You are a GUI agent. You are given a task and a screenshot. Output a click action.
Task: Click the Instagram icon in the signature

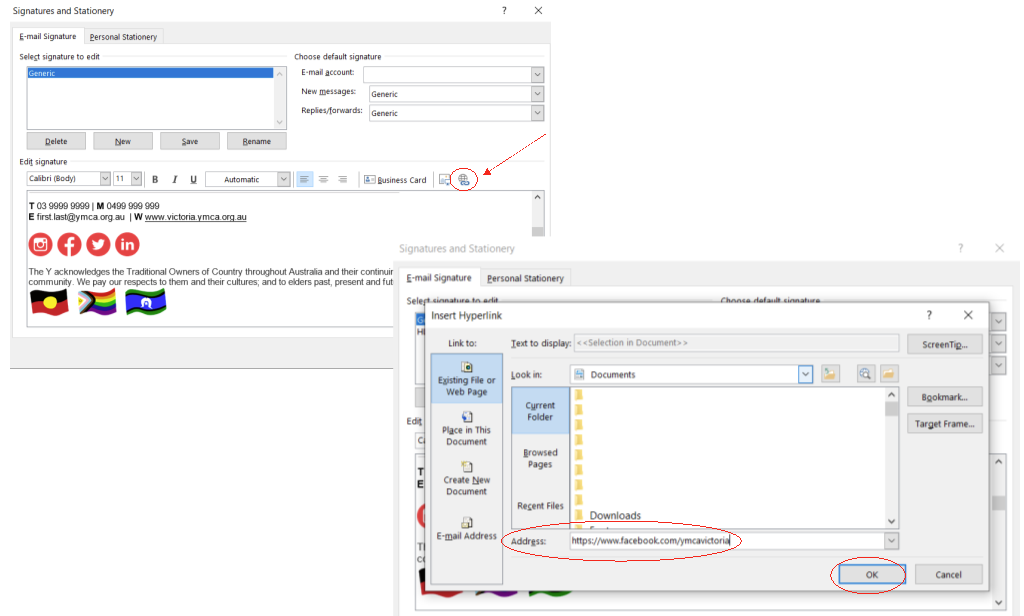point(39,243)
